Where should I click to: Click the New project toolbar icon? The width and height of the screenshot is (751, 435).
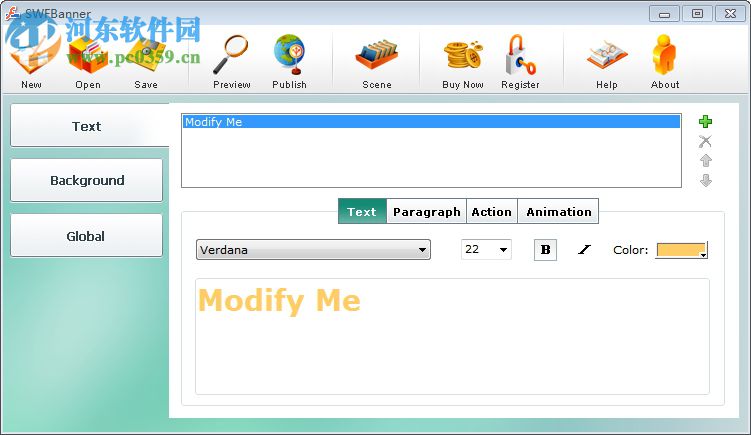32,57
